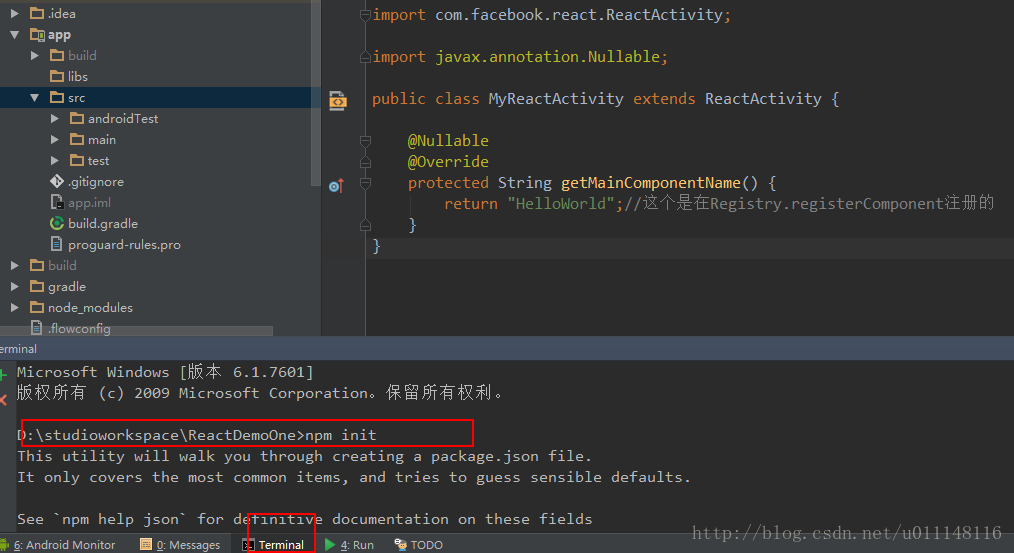This screenshot has height=553, width=1014.
Task: Click the "HelloWorld" string in editor
Action: tap(561, 204)
